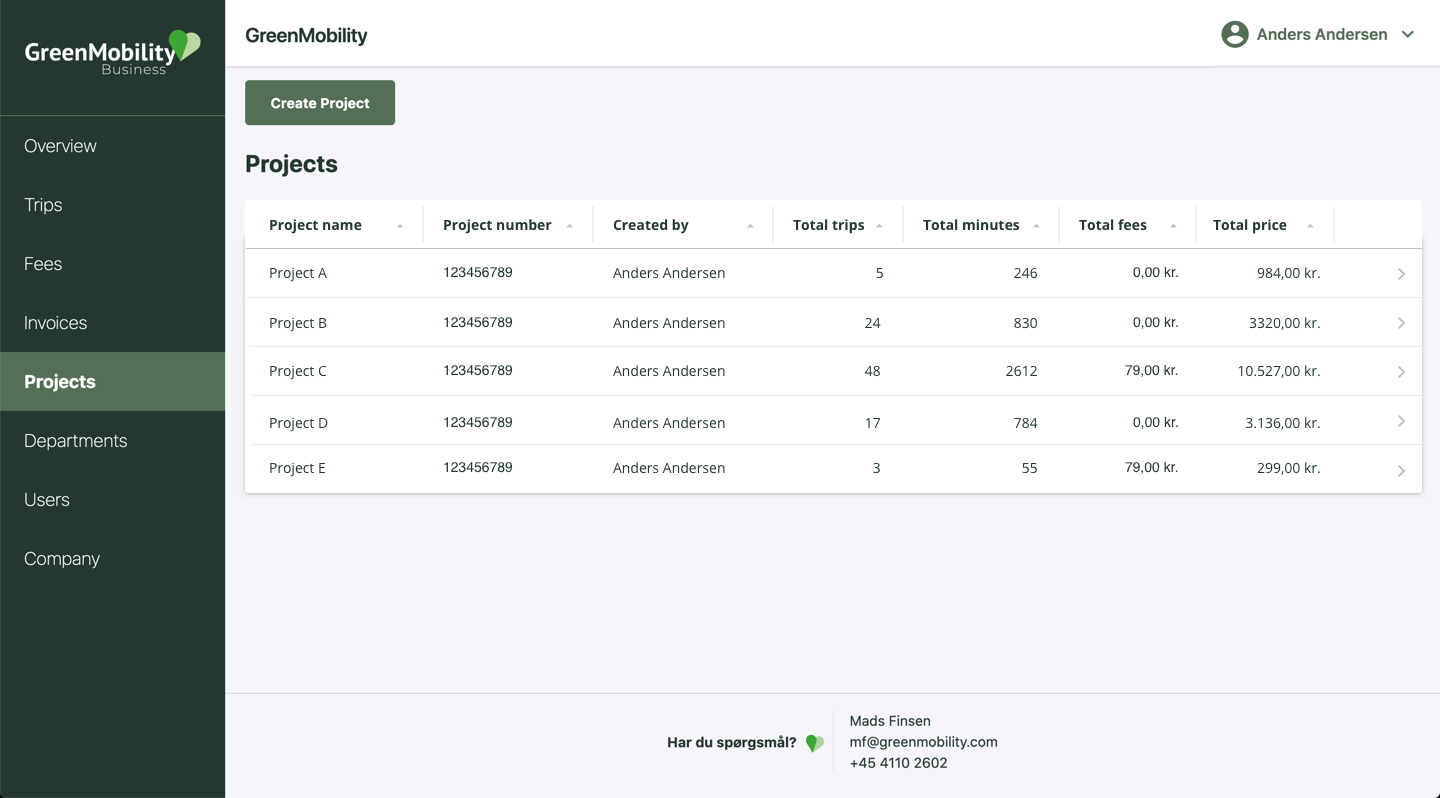Click total price 3.136,00 kr.
Image resolution: width=1440 pixels, height=798 pixels.
tap(1283, 423)
